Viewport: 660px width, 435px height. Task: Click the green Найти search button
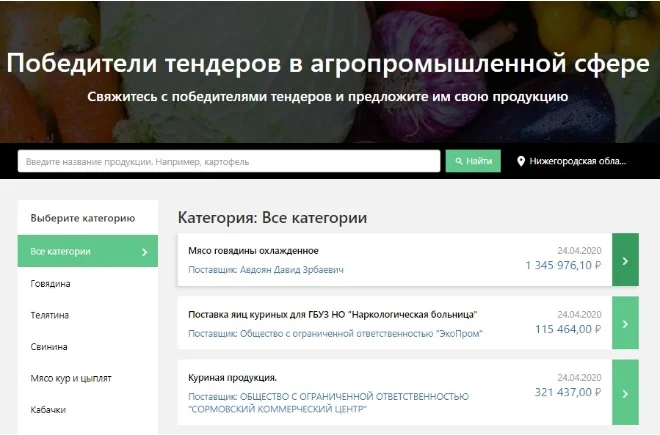pyautogui.click(x=473, y=161)
